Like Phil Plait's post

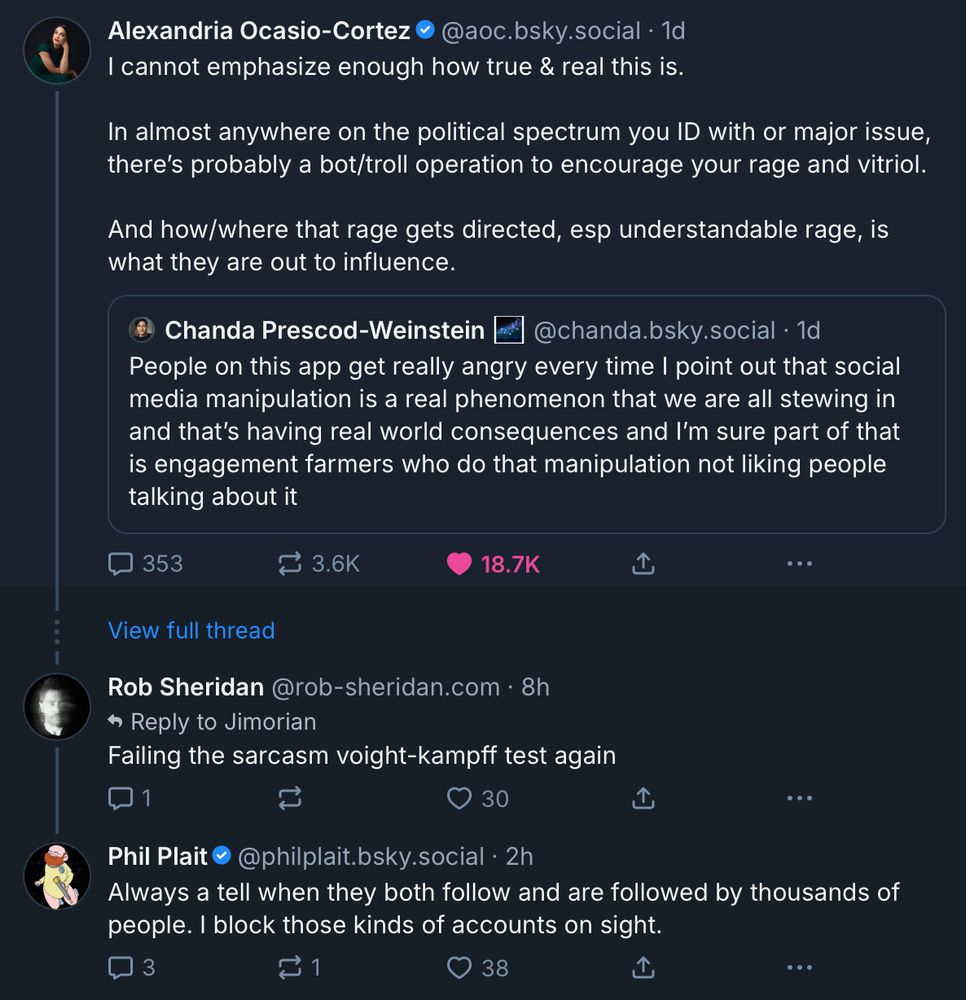[459, 967]
